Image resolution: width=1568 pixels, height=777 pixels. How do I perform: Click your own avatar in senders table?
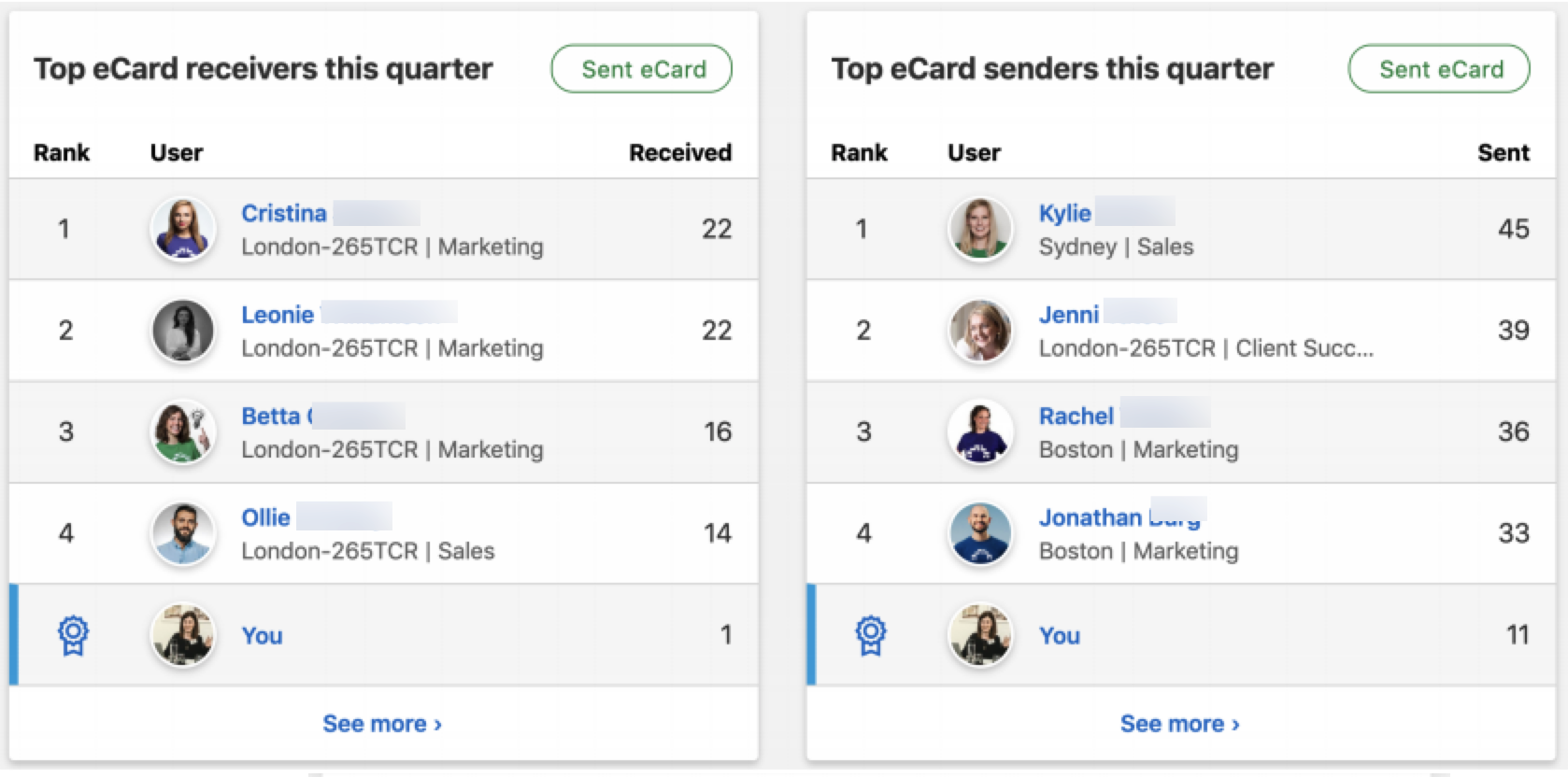pyautogui.click(x=979, y=635)
